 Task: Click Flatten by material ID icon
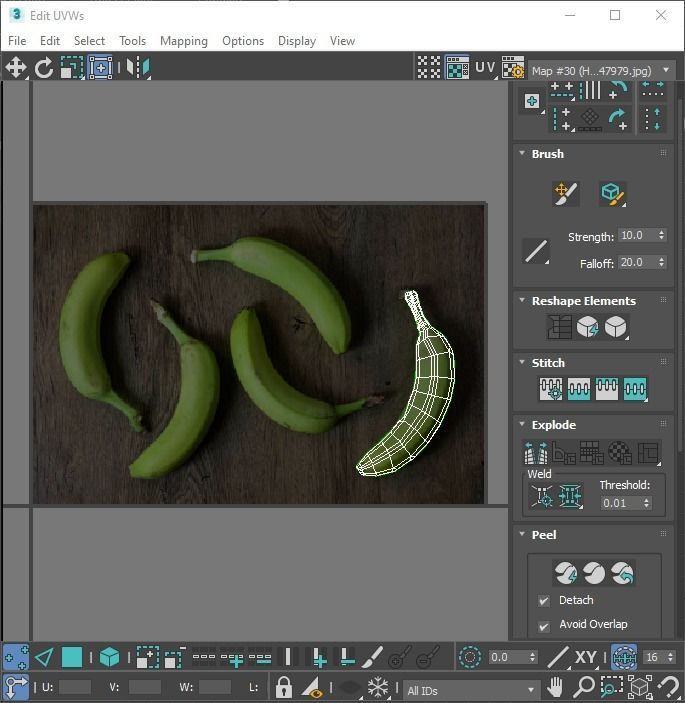(620, 453)
